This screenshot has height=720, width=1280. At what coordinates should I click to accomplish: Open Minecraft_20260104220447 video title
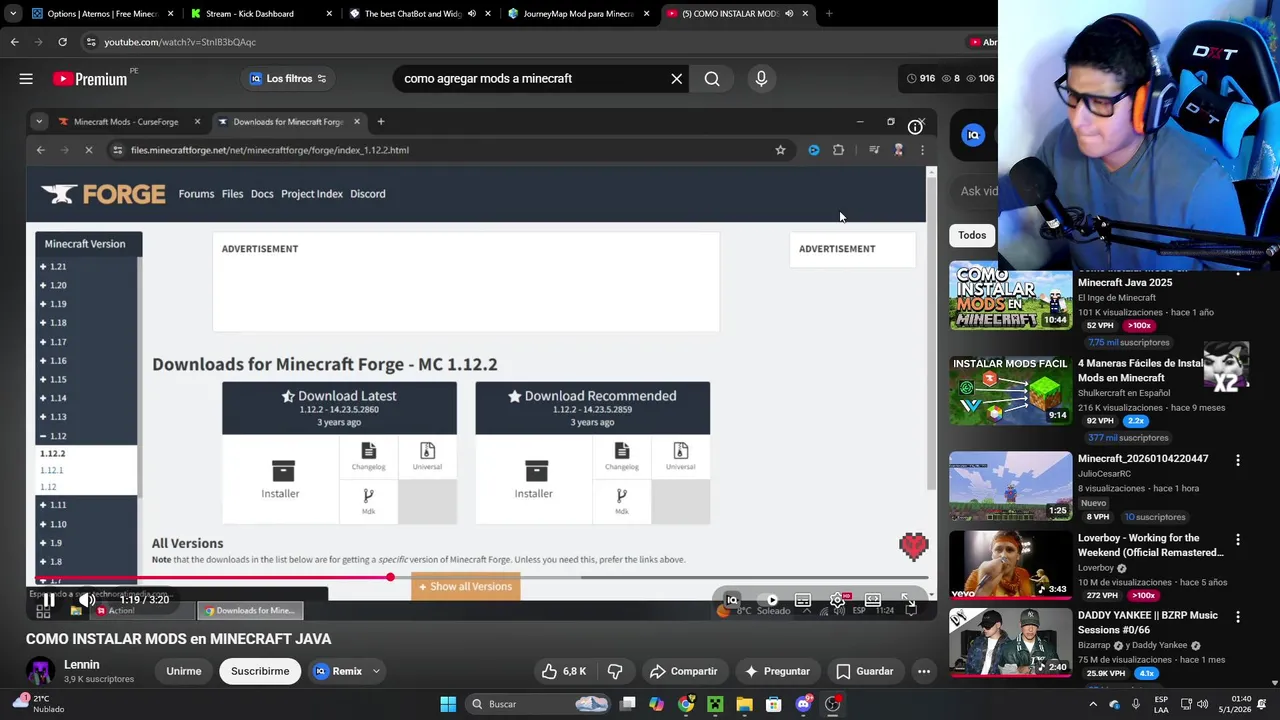1143,459
